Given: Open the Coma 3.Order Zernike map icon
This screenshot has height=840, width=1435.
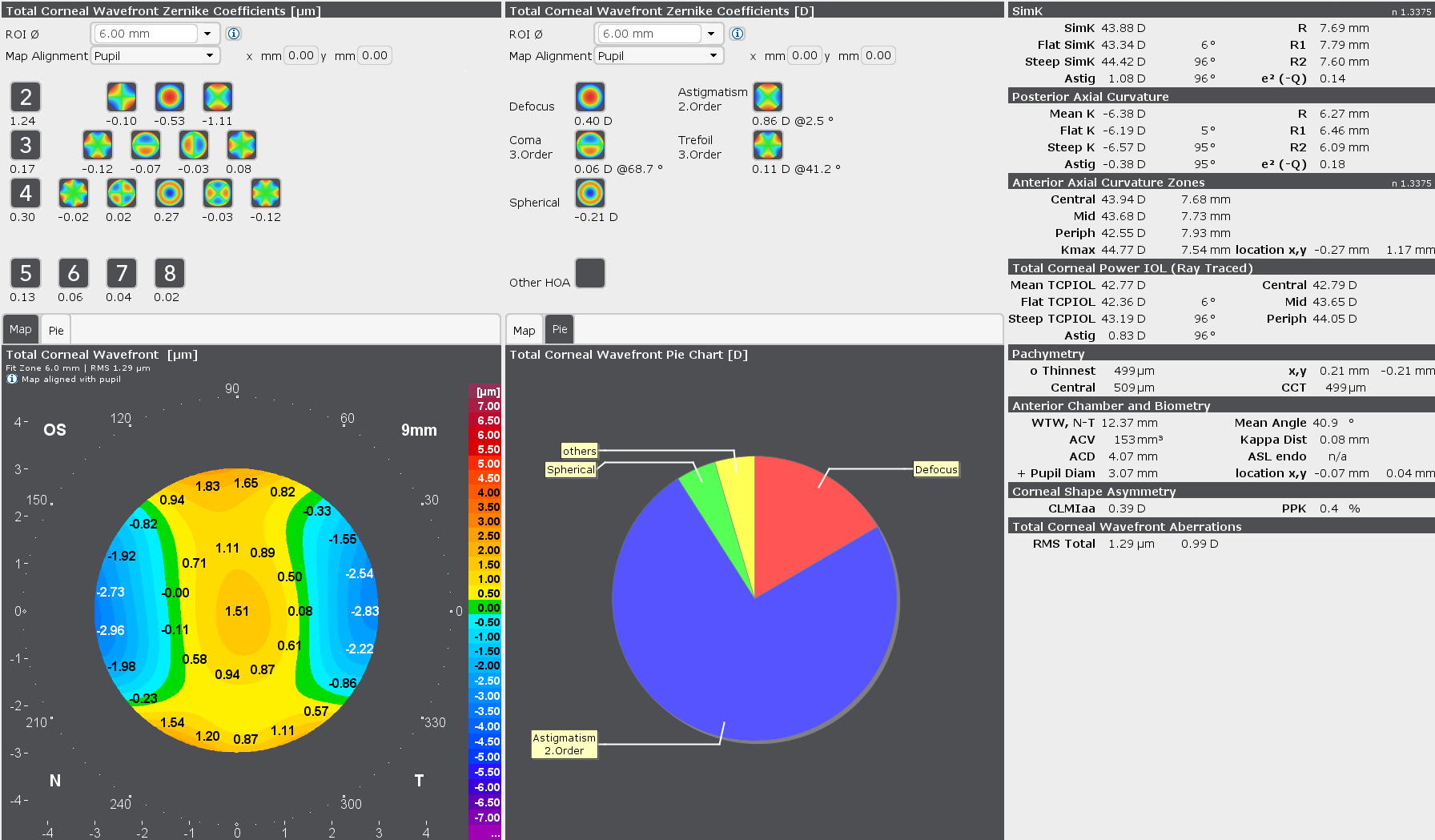Looking at the screenshot, I should [590, 144].
